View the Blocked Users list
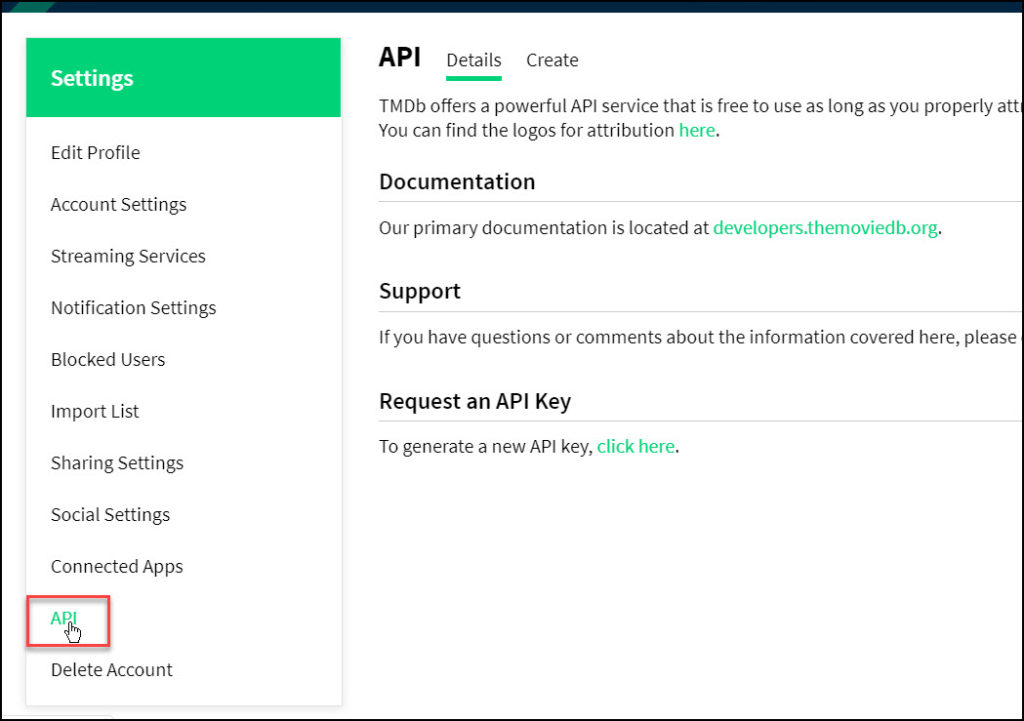 coord(107,359)
